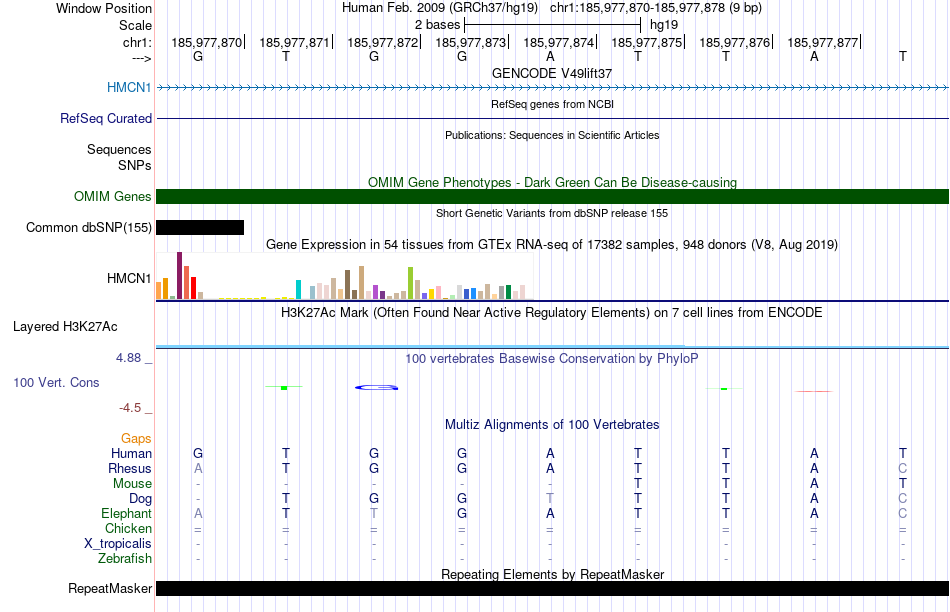Click the Sequences track label
This screenshot has width=950, height=612.
click(x=119, y=150)
